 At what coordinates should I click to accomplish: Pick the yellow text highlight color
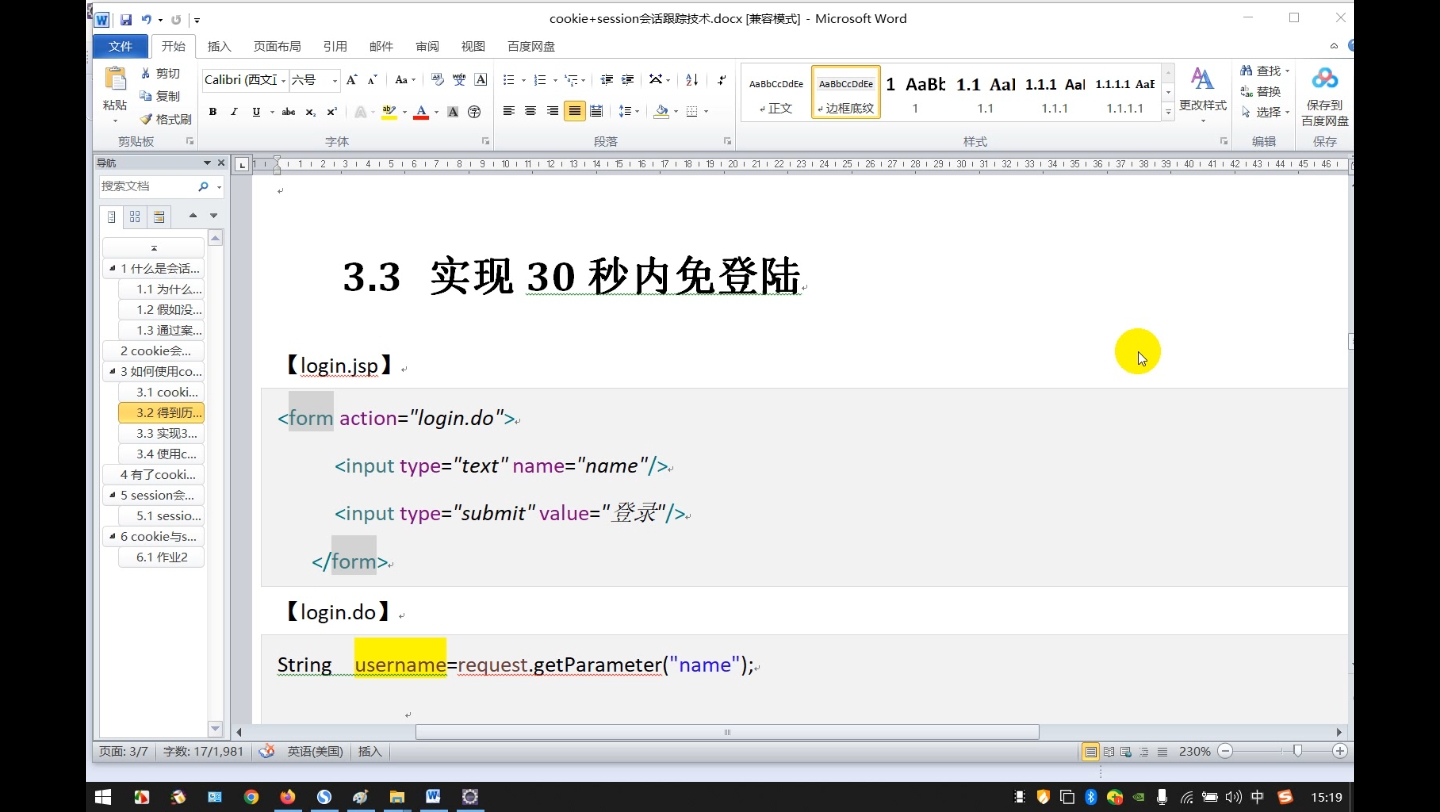[388, 112]
